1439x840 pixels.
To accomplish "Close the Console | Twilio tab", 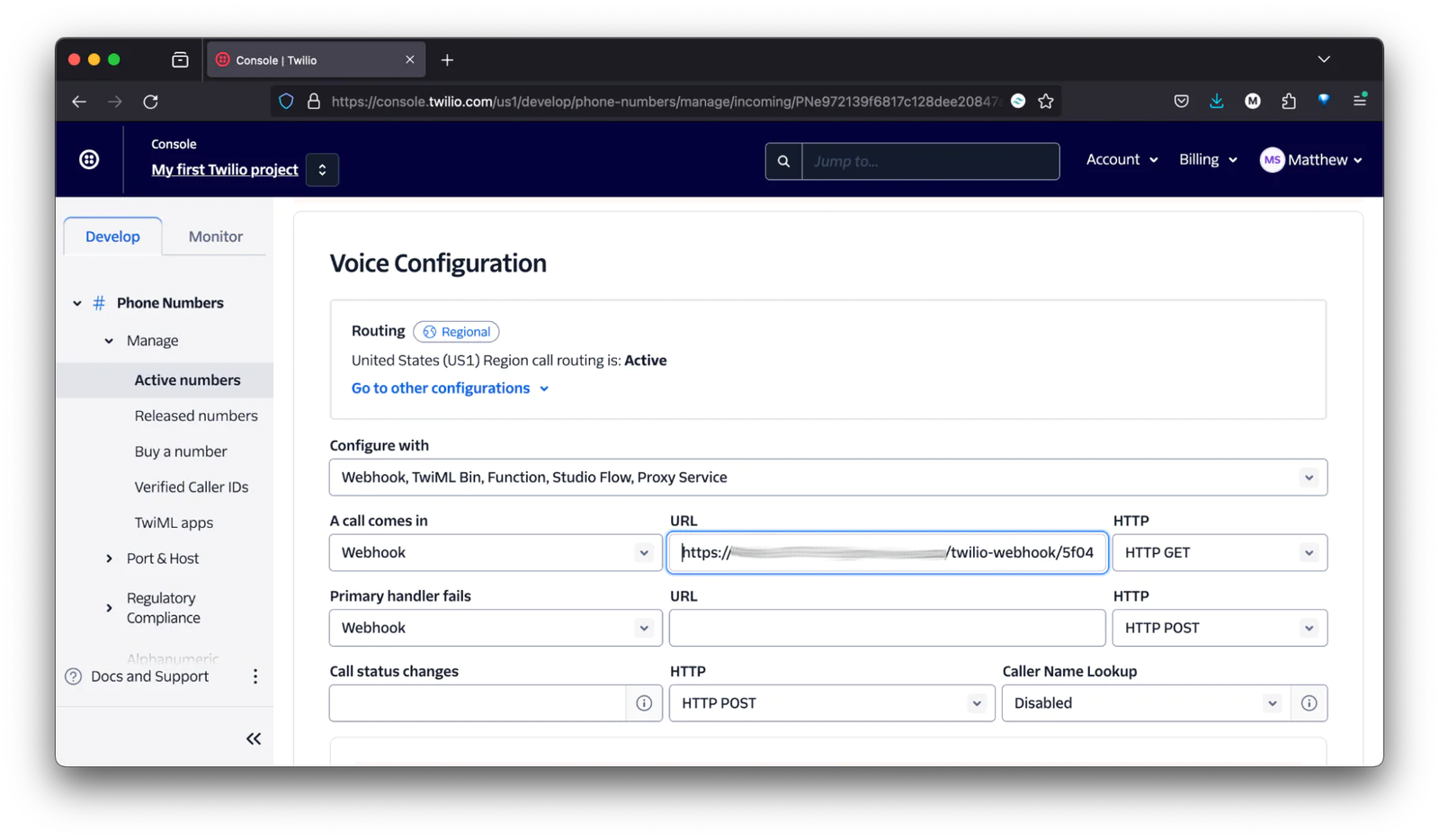I will 410,60.
